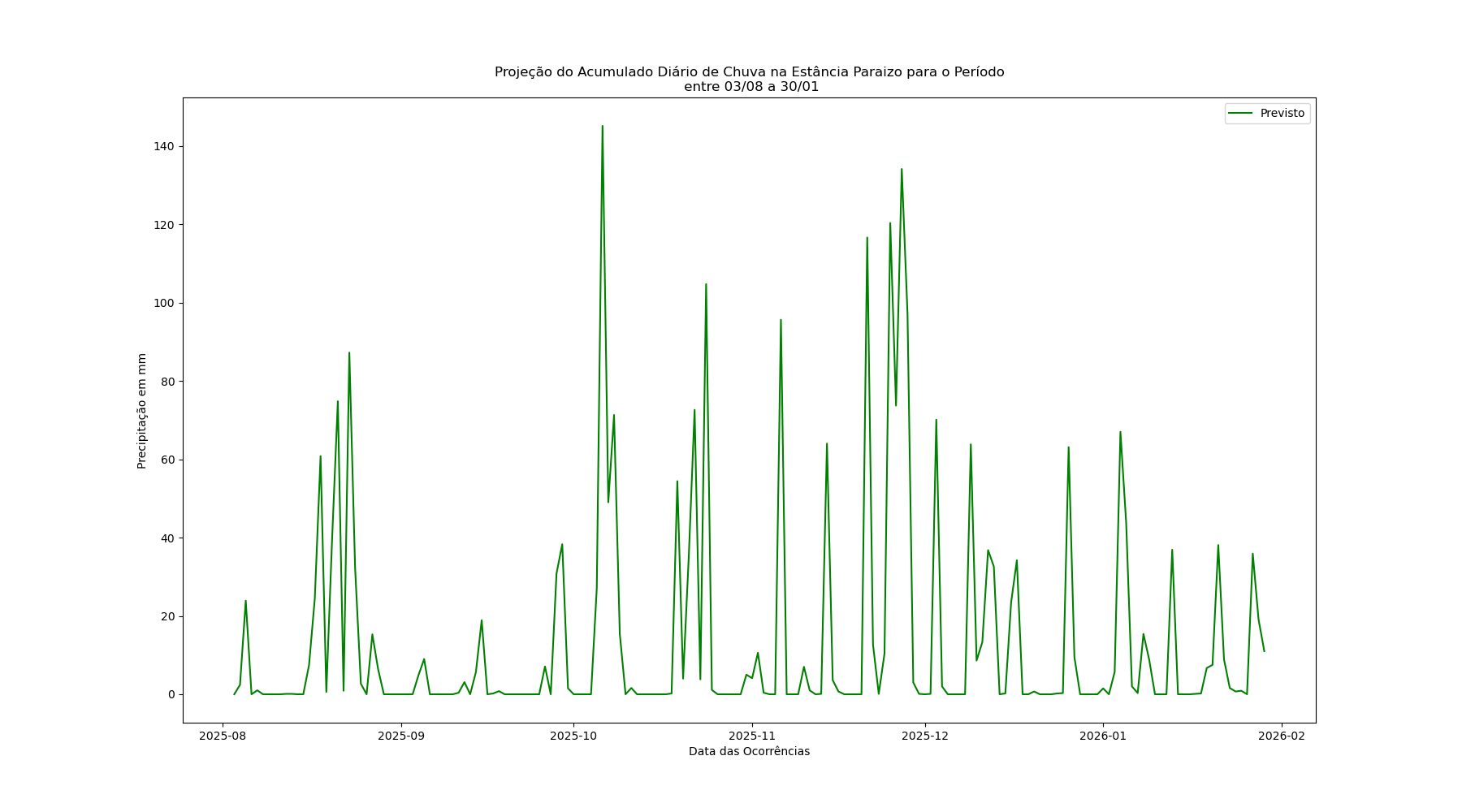Select the 2025-10 x-axis tick label
1462x812 pixels.
[x=573, y=736]
